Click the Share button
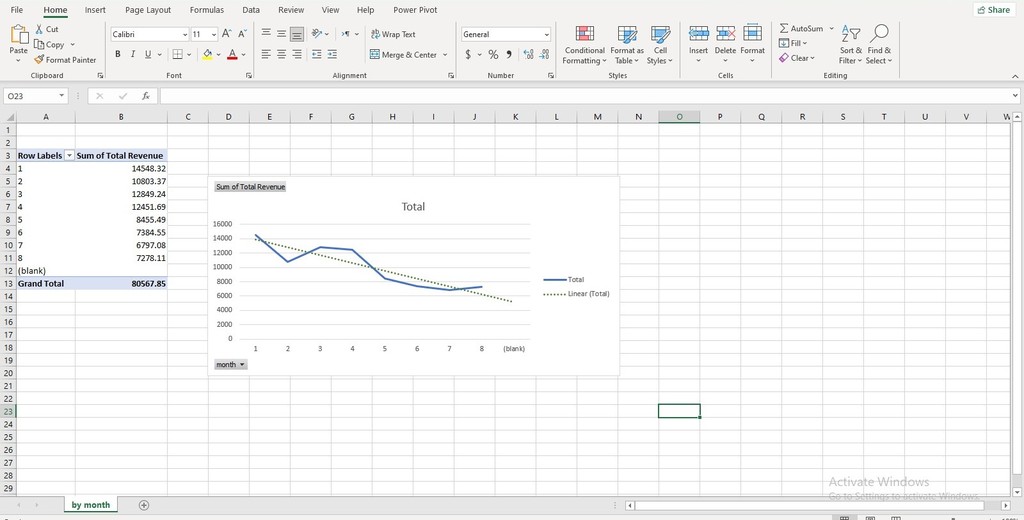 [x=995, y=10]
